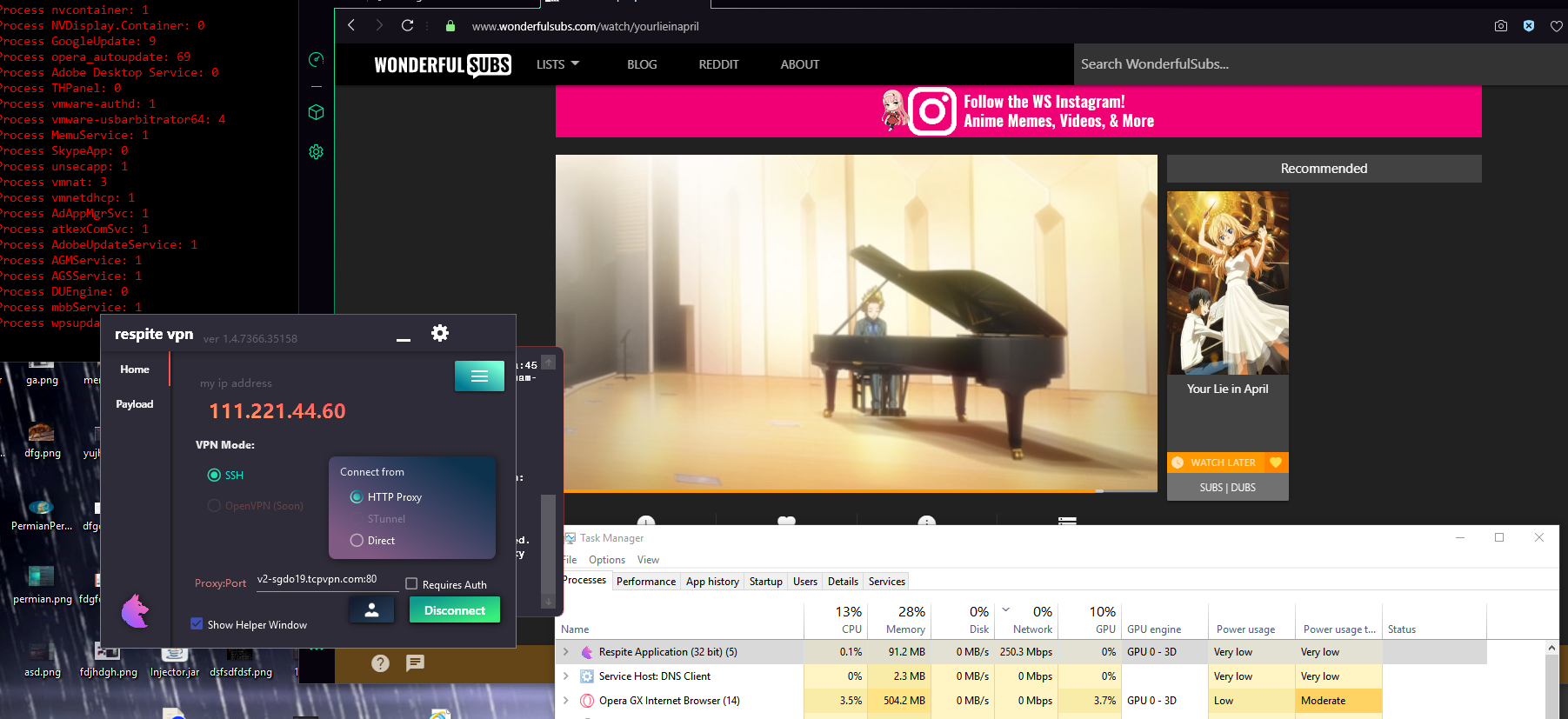This screenshot has height=719, width=1568.
Task: Switch to Performance tab in Task Manager
Action: pos(646,581)
